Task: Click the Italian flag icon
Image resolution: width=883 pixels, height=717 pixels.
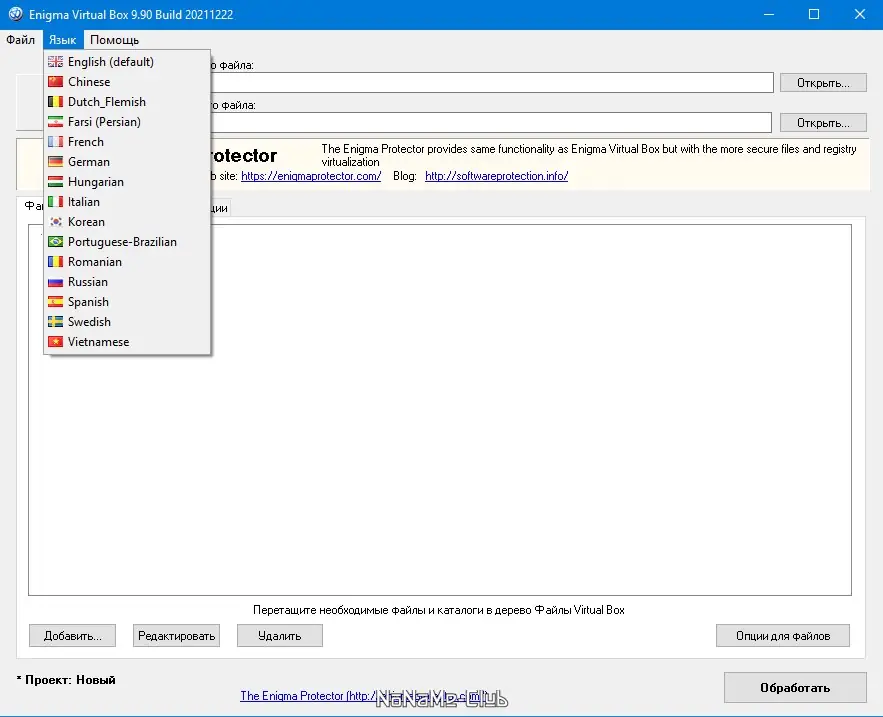Action: click(55, 202)
